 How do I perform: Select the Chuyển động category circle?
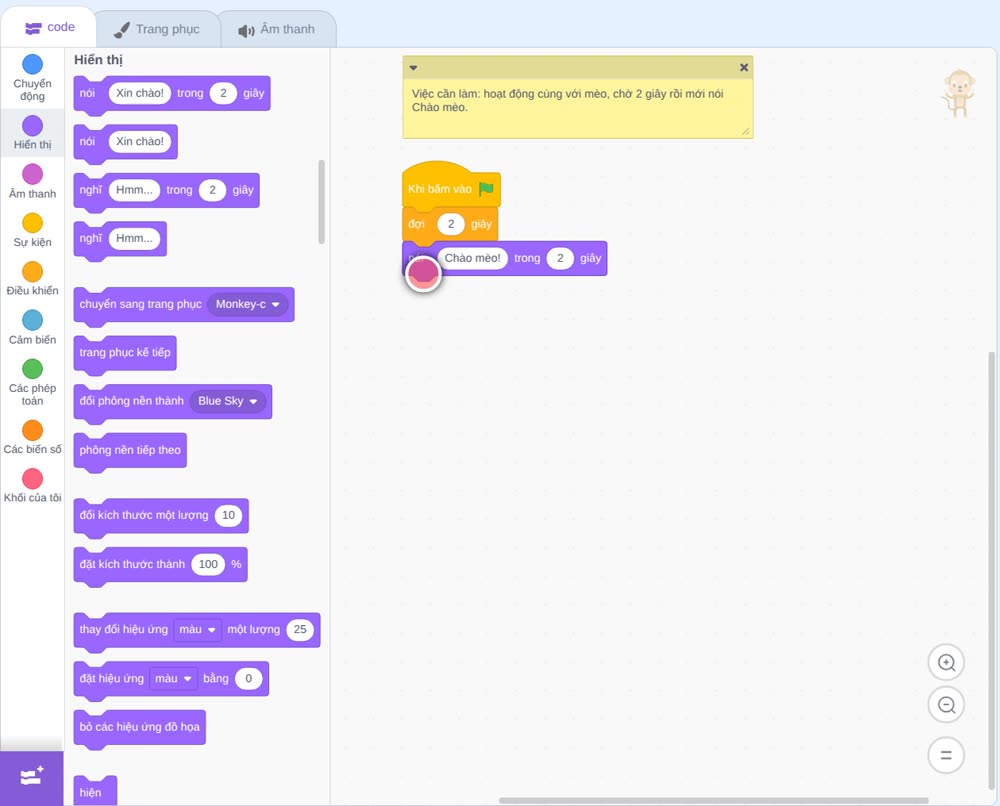[33, 64]
